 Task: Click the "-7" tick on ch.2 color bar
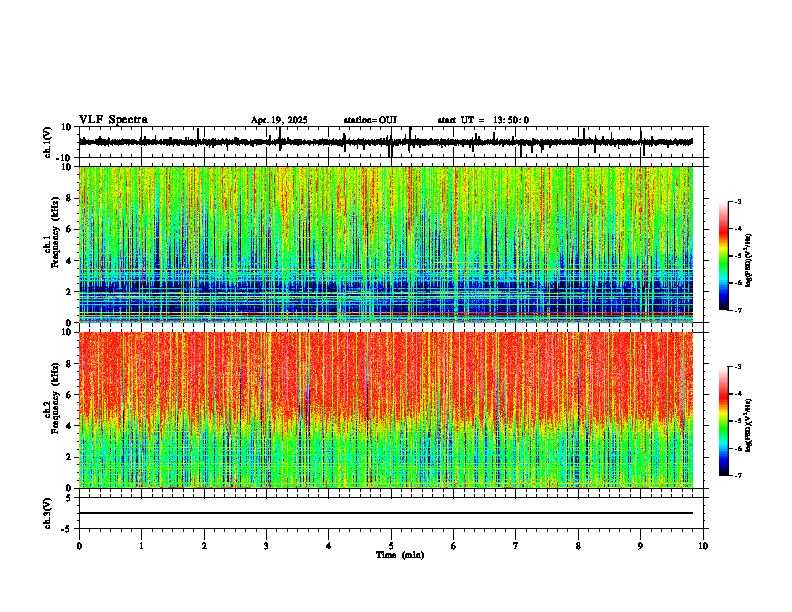(x=737, y=475)
